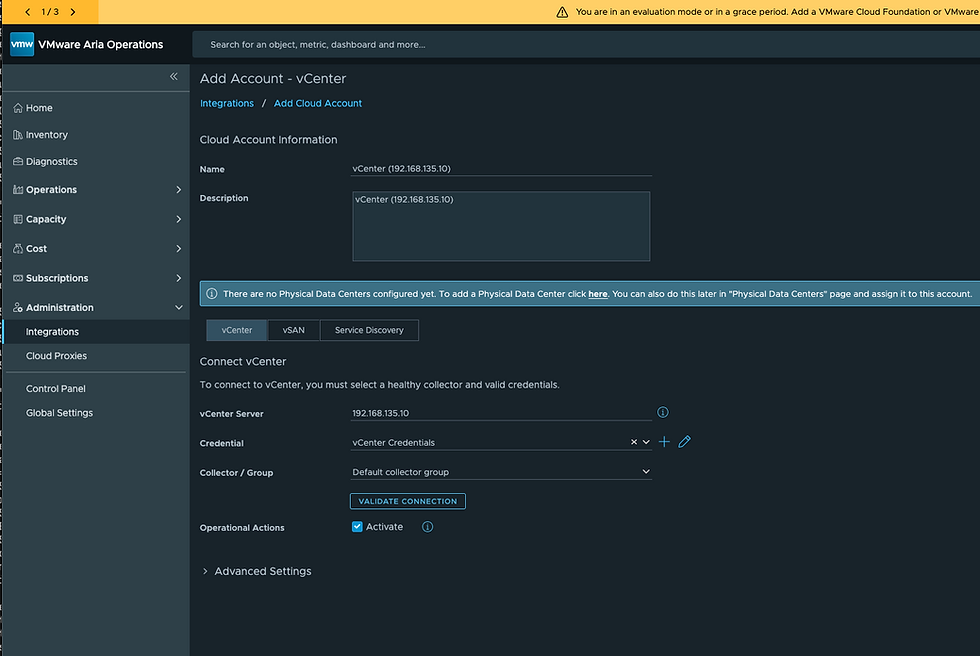
Task: Click the Name input field
Action: coord(501,169)
